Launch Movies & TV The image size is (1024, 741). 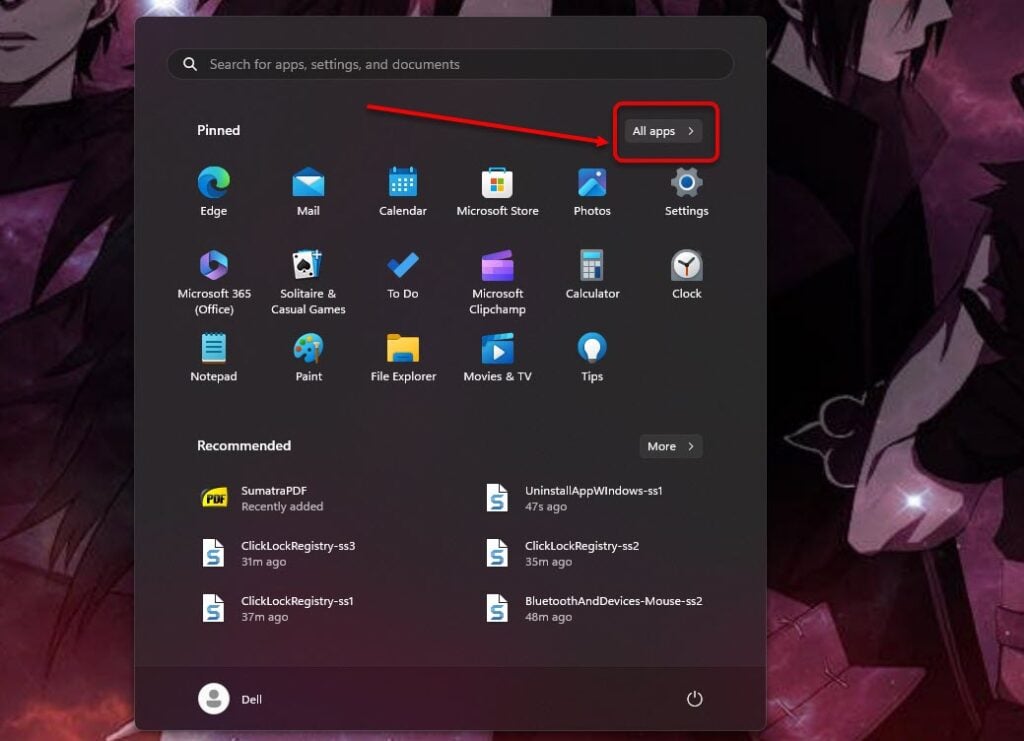pos(497,357)
